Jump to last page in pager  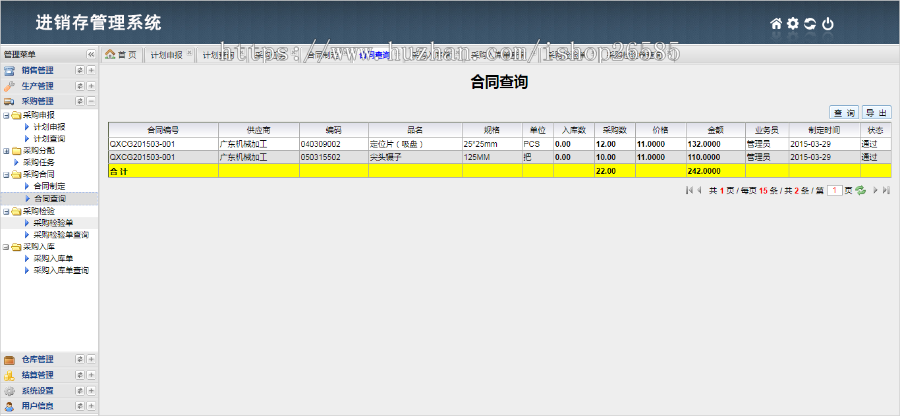(886, 190)
